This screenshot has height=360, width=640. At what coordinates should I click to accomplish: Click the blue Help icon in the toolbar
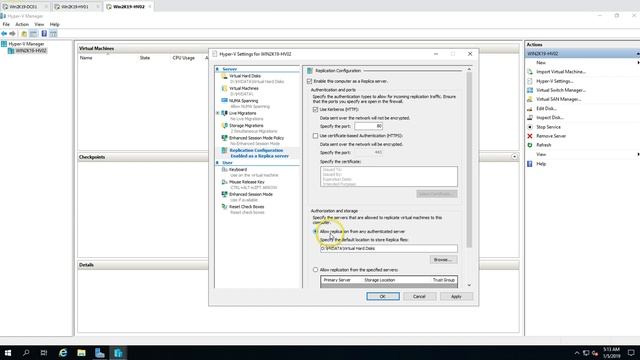(x=44, y=33)
